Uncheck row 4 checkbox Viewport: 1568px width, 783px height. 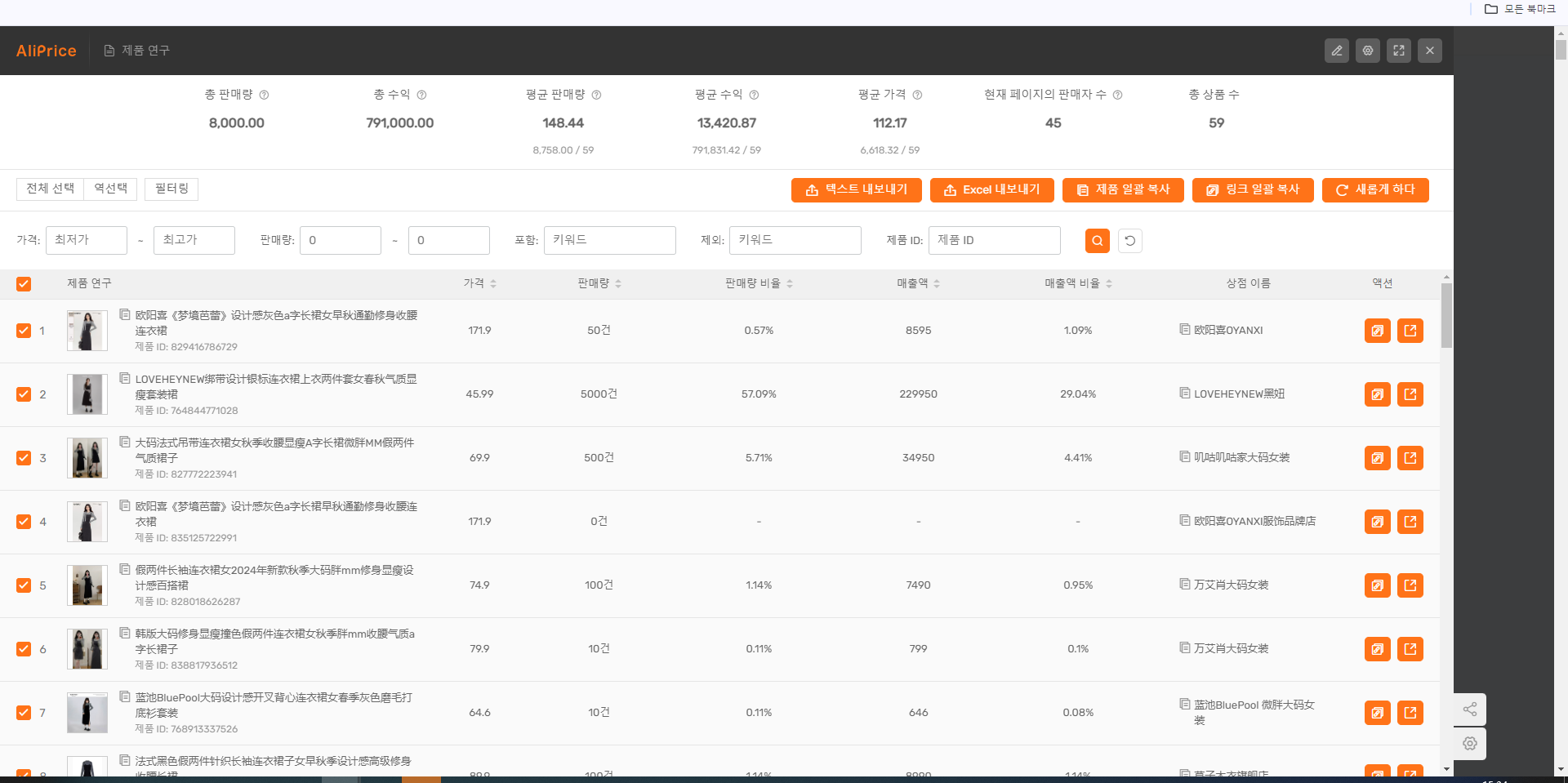[x=24, y=522]
